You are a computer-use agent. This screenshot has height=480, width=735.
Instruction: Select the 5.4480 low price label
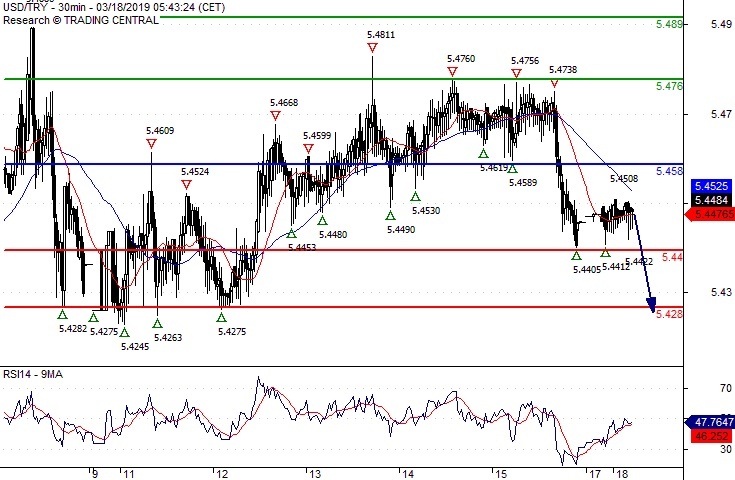point(333,234)
